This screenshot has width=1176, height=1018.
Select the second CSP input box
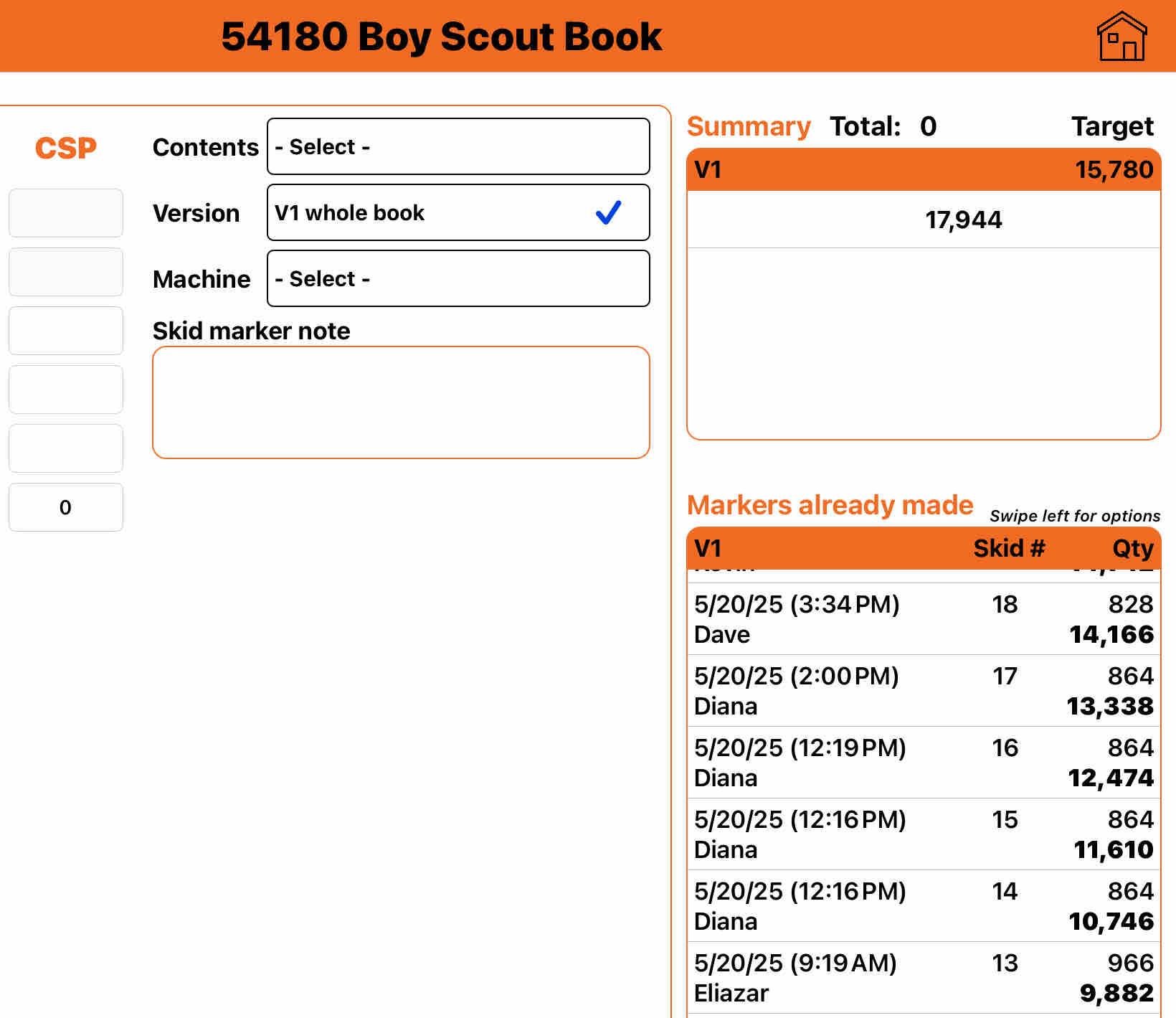(x=66, y=272)
